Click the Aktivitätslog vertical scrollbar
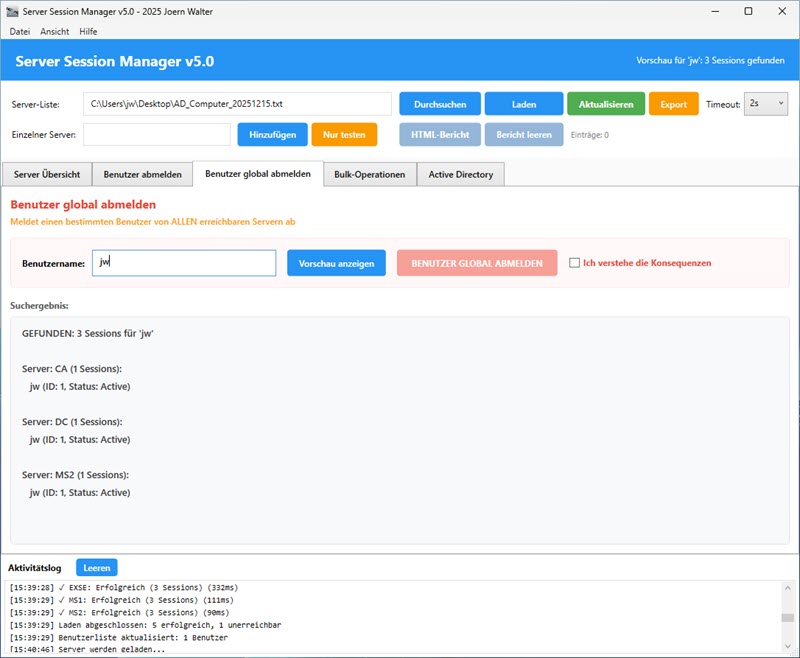Screen dimensions: 800x658 788,617
